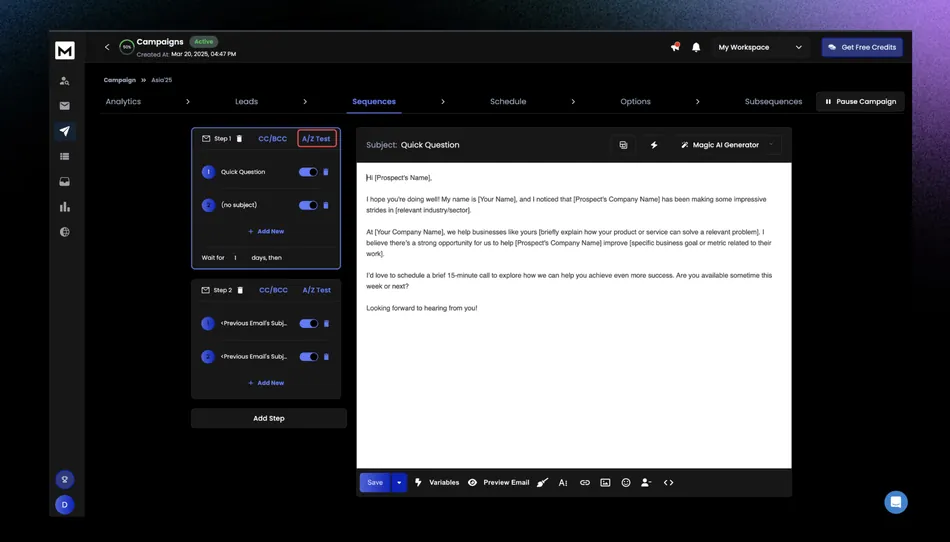
Task: Toggle second Step 2 variant switch
Action: [309, 357]
